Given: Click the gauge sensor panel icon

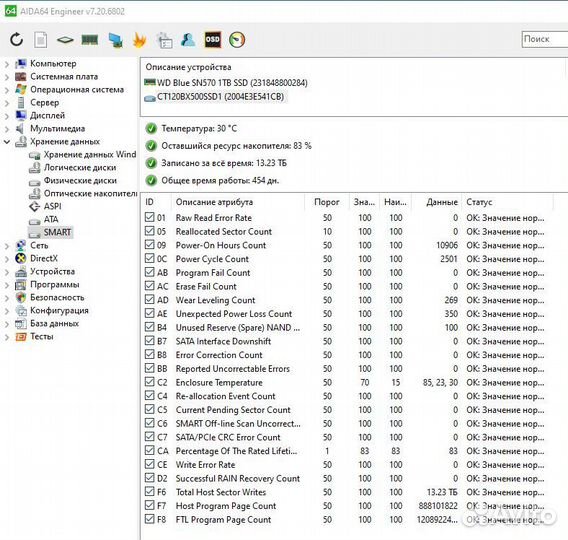Looking at the screenshot, I should click(x=237, y=40).
